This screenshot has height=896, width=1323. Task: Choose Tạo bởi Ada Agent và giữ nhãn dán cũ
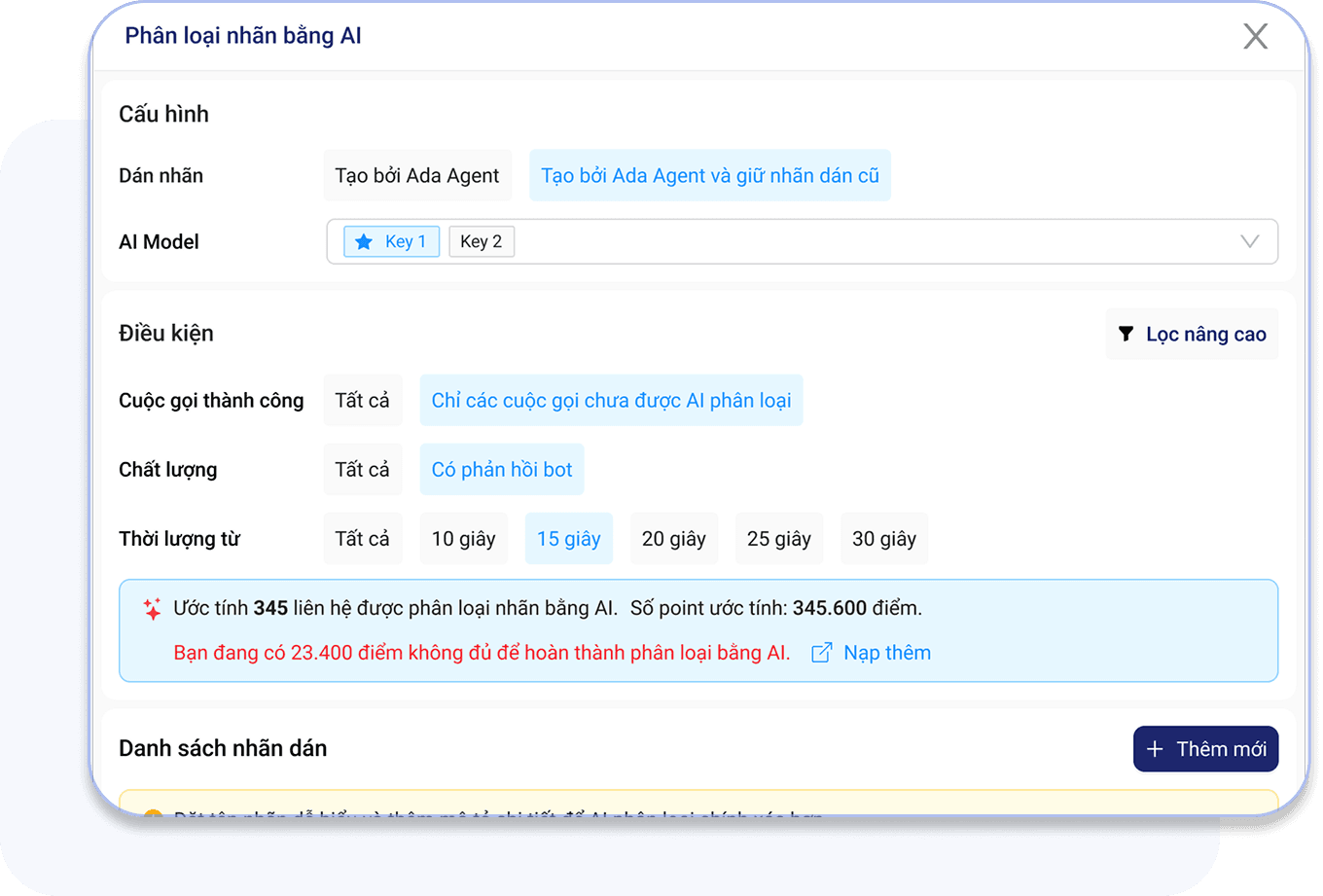pos(709,176)
